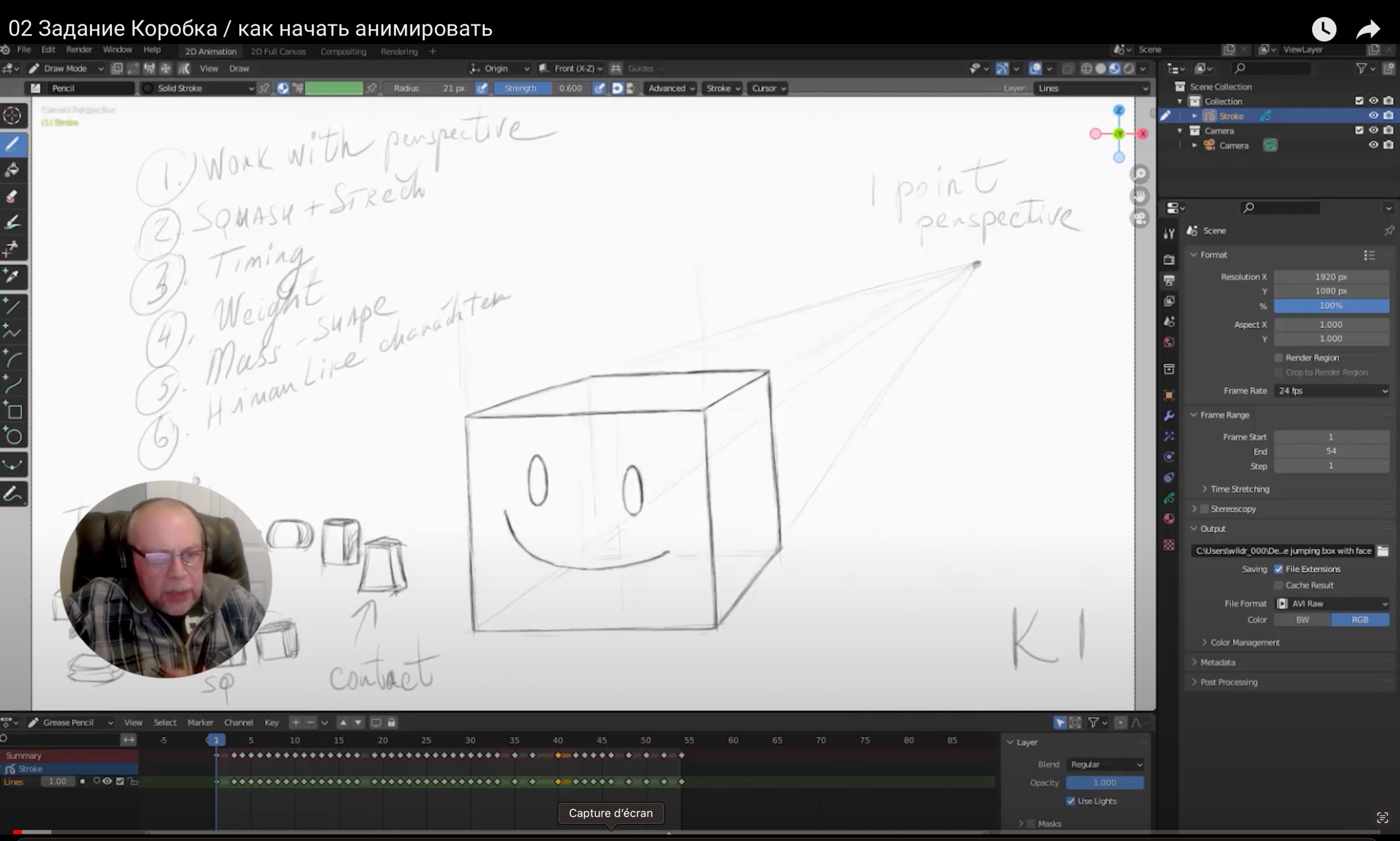Screen dimensions: 1400x841
Task: Expand the Color Management section
Action: tap(1244, 642)
